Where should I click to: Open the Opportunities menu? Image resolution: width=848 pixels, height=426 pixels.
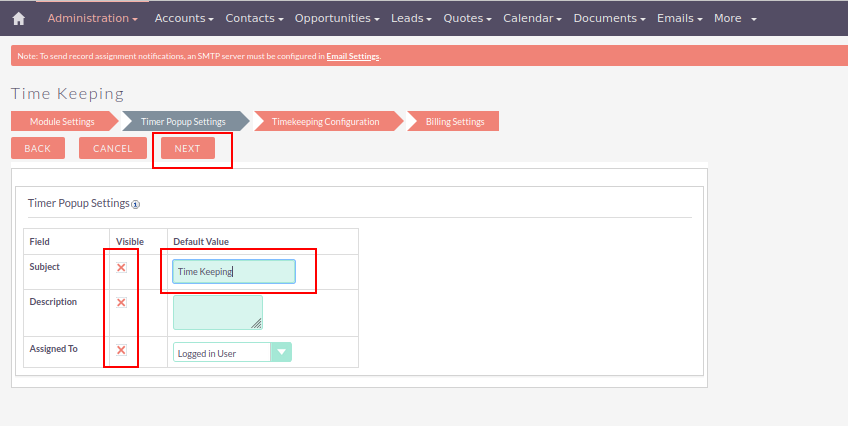click(337, 18)
